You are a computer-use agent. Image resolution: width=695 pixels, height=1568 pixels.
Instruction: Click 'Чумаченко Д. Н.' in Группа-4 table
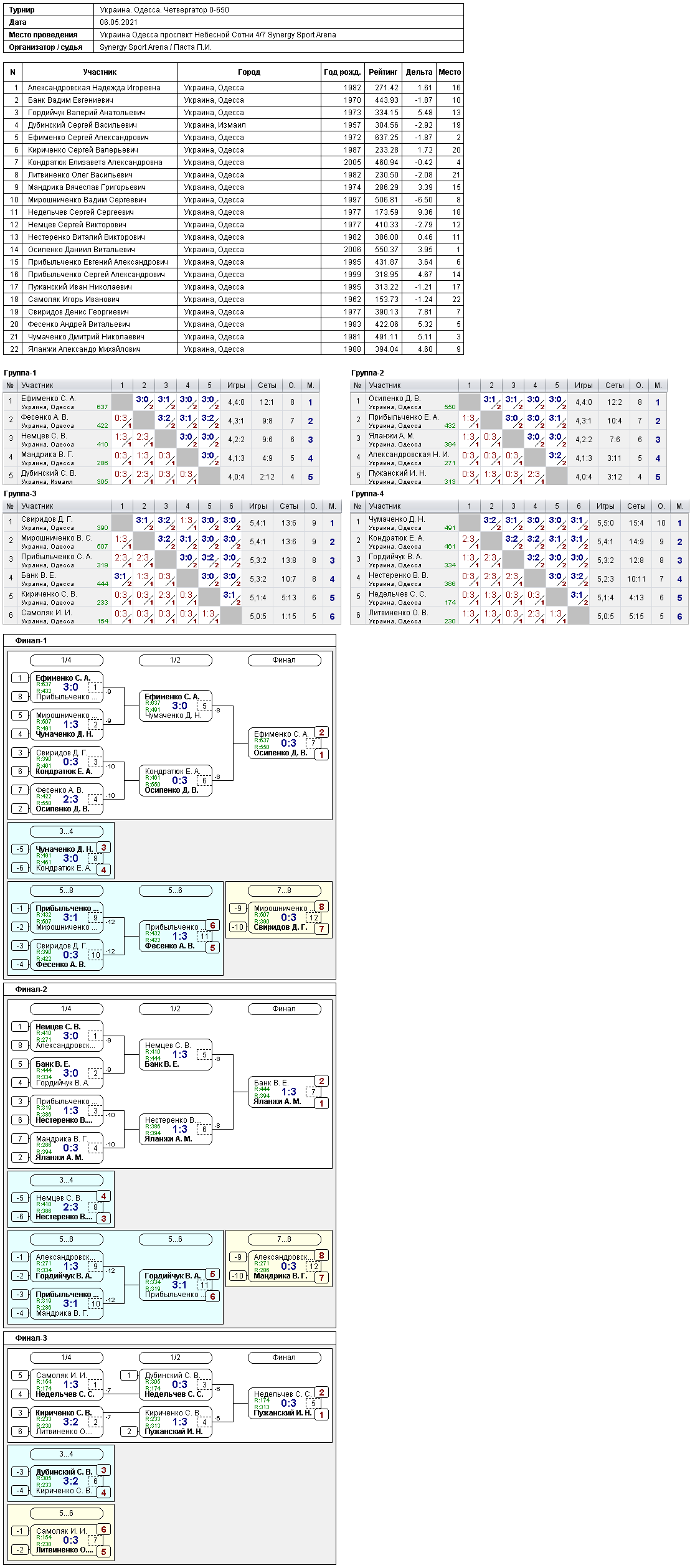(397, 519)
